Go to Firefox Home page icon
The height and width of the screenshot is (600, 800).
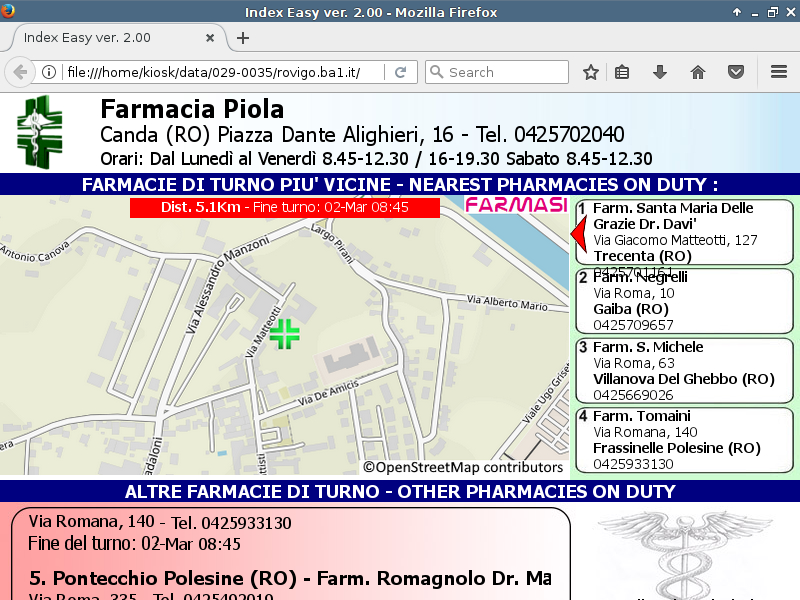[x=698, y=72]
